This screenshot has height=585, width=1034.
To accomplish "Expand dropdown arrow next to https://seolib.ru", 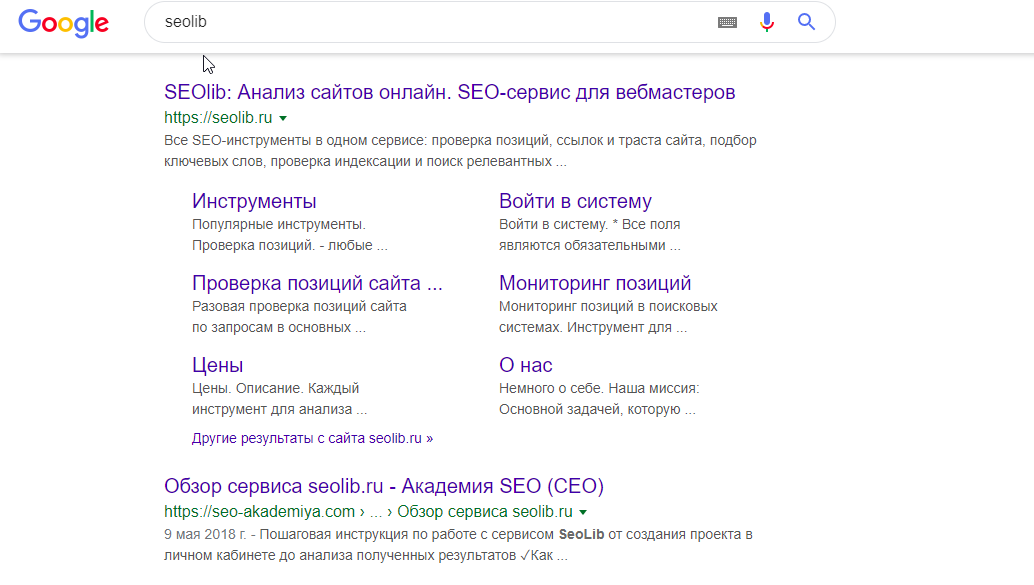I will [x=283, y=118].
